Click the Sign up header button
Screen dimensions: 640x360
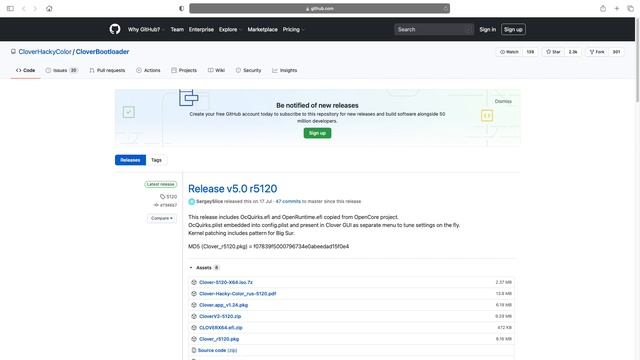(513, 29)
